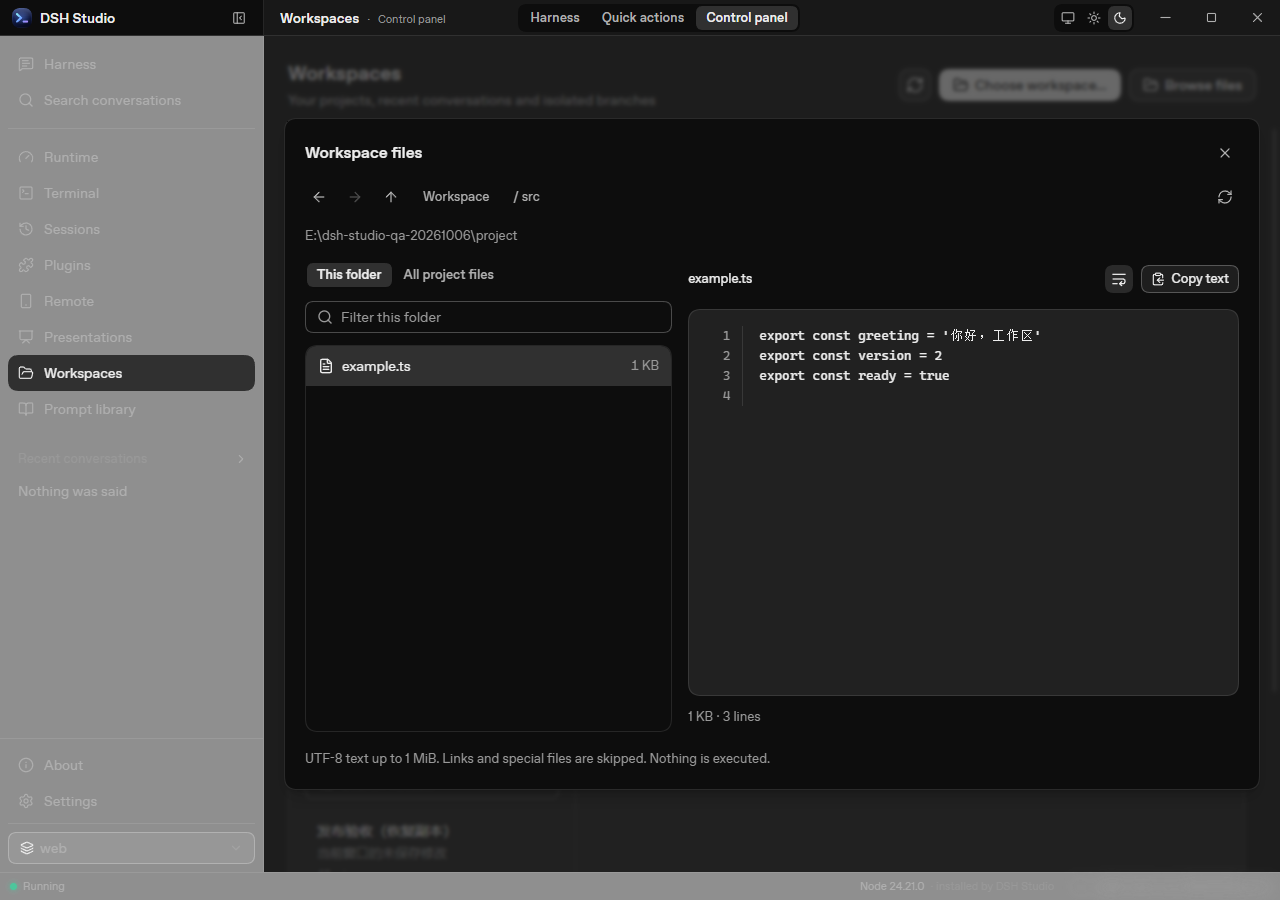Open Settings in the sidebar
1280x900 pixels.
pyautogui.click(x=131, y=801)
